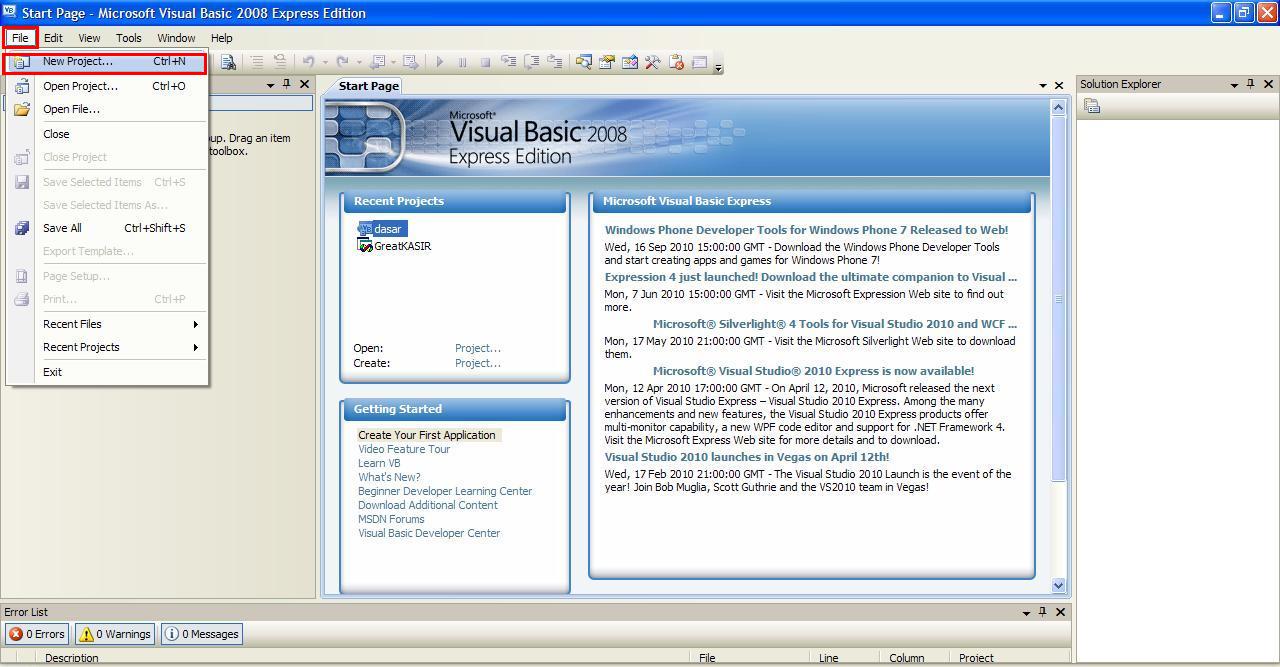Image resolution: width=1280 pixels, height=667 pixels.
Task: Open the Redo history dropdown arrow
Action: click(358, 62)
